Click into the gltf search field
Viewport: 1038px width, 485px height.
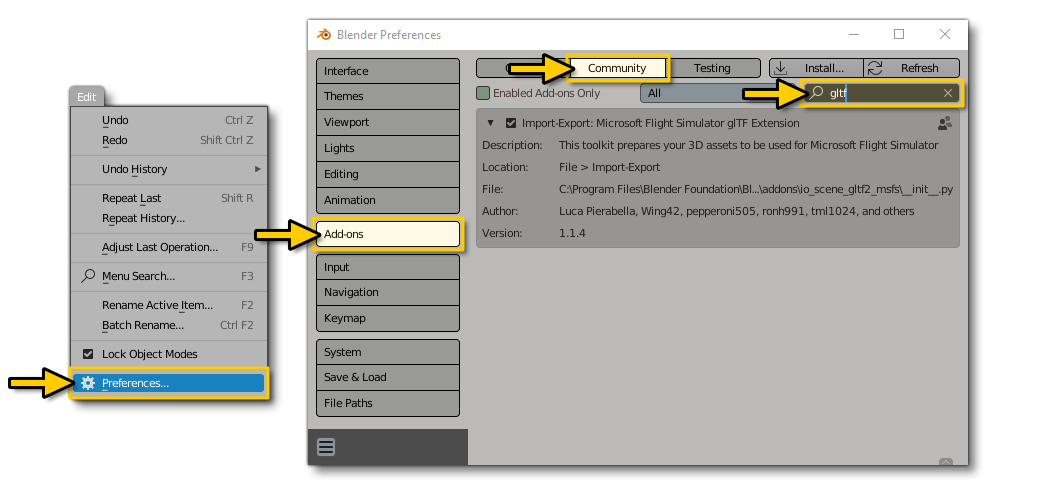point(881,93)
